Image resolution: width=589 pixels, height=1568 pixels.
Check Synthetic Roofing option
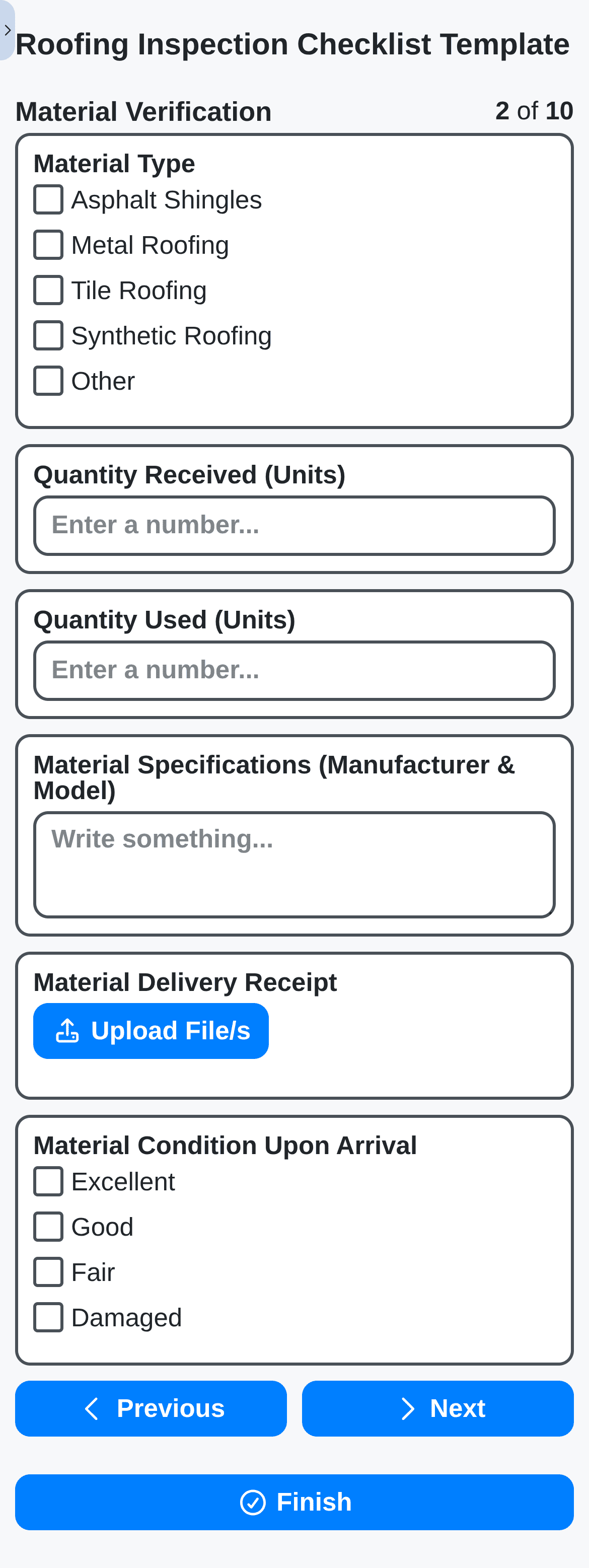pyautogui.click(x=49, y=335)
